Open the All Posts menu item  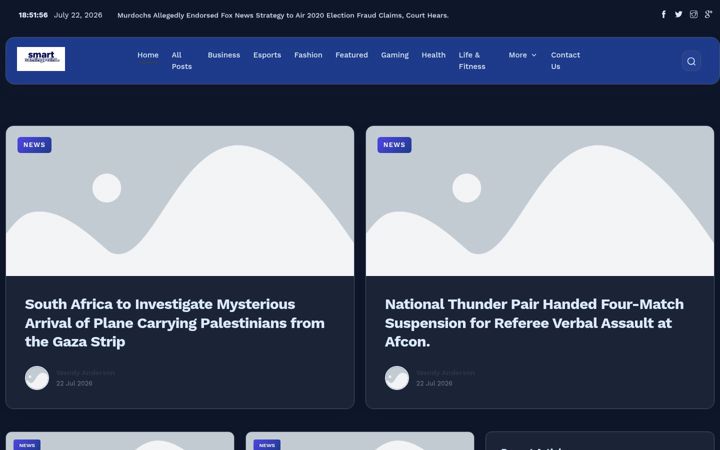point(181,61)
